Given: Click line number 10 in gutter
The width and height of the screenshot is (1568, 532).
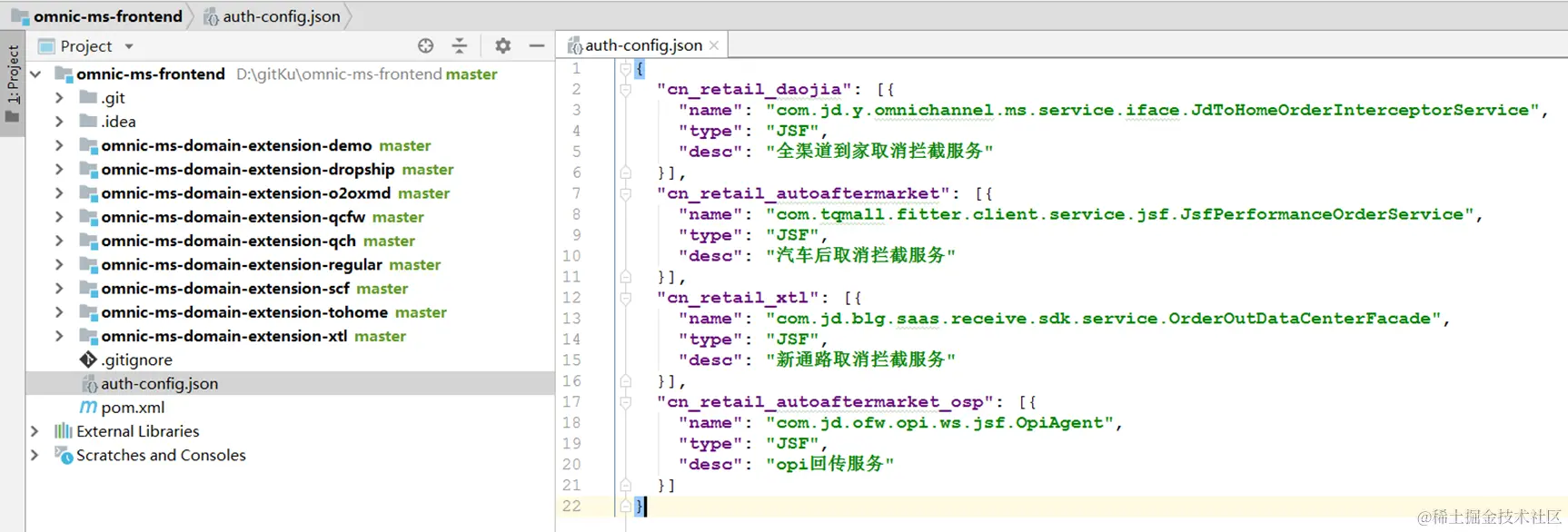Looking at the screenshot, I should pos(571,256).
